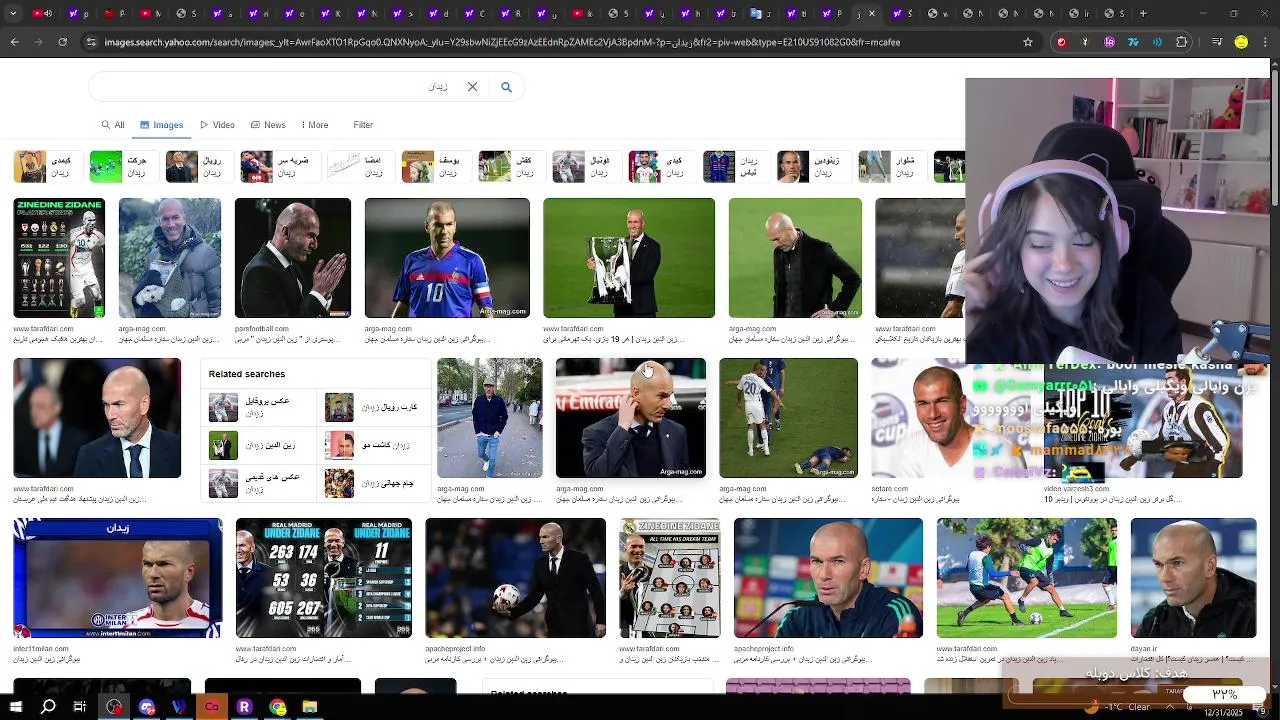Open the blue V app on taskbar
This screenshot has height=720, width=1280.
[x=179, y=707]
